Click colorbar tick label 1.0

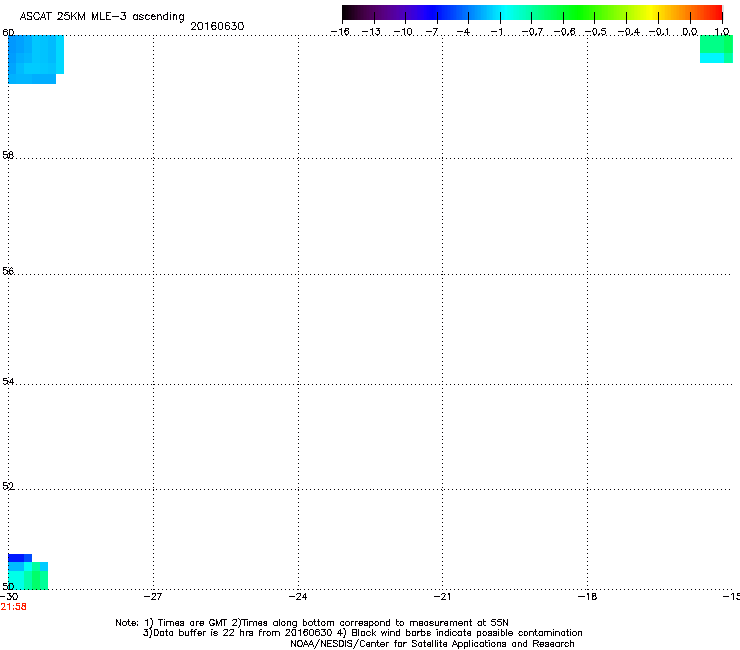coord(722,32)
